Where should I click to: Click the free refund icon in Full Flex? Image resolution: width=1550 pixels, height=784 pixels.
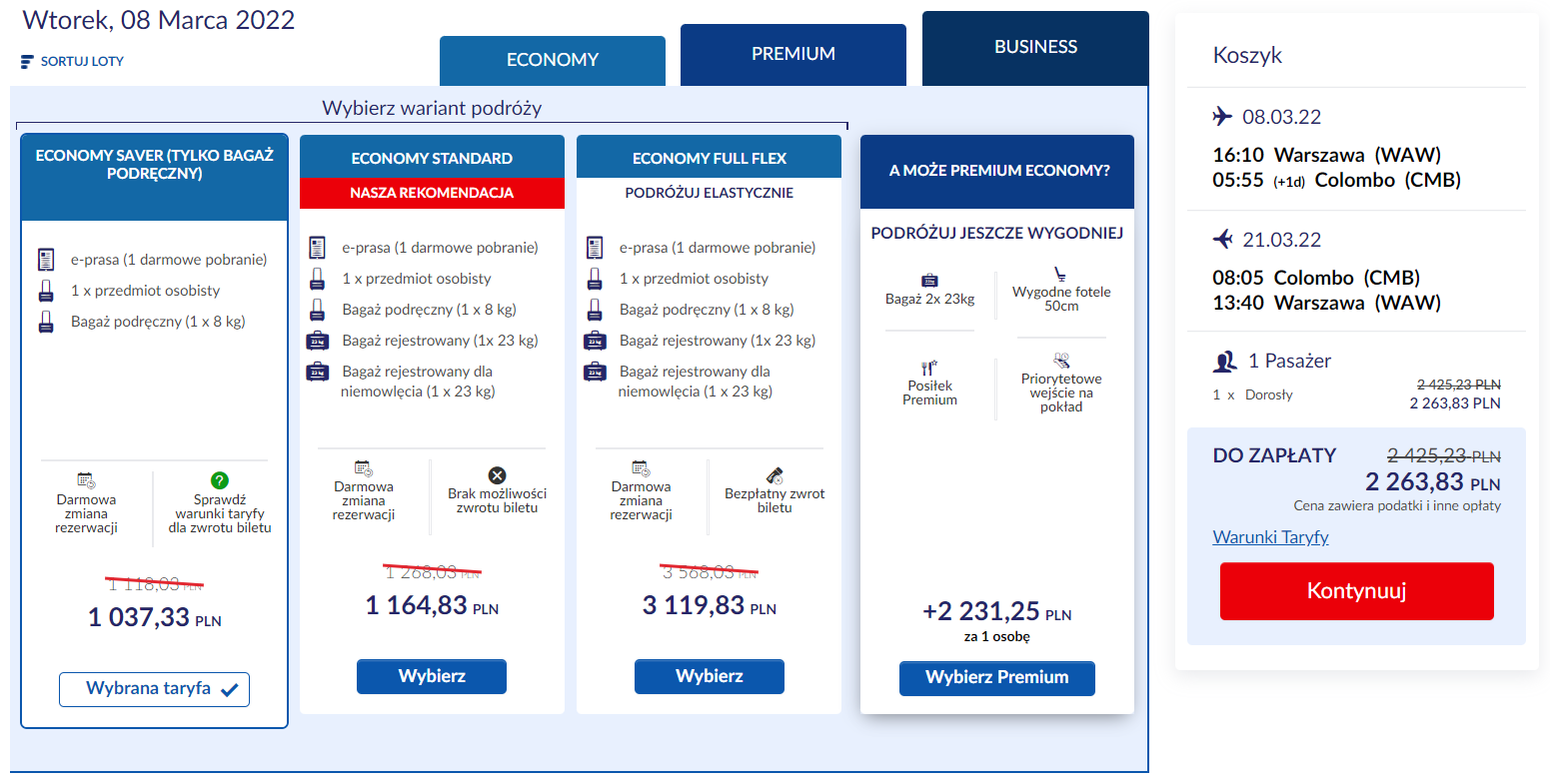click(x=775, y=475)
